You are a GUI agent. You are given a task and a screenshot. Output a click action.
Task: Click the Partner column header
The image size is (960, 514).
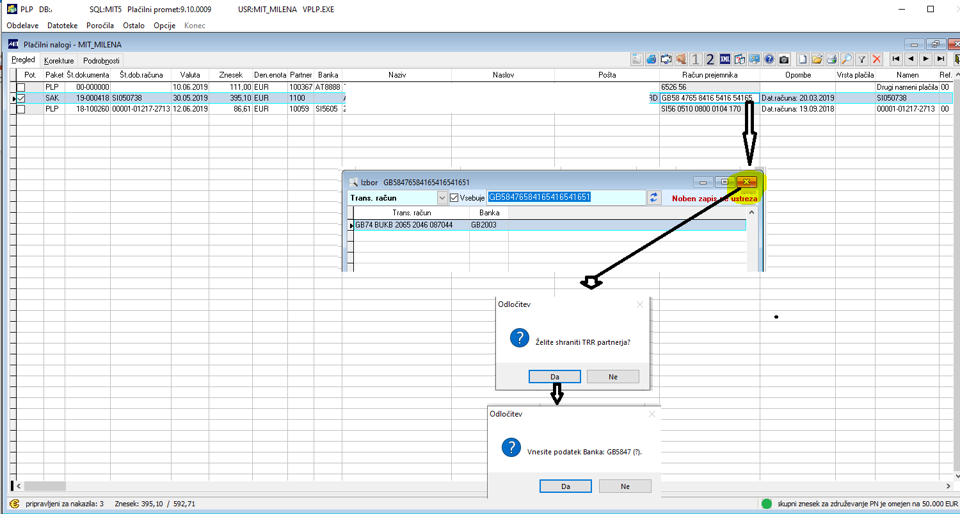301,75
